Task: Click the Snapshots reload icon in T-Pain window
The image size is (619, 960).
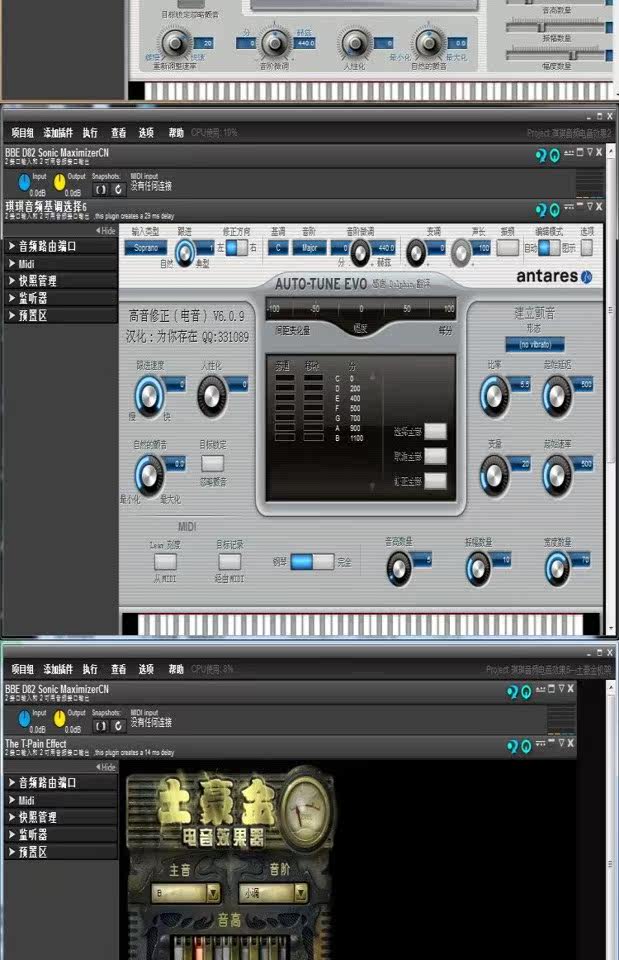Action: click(x=118, y=726)
